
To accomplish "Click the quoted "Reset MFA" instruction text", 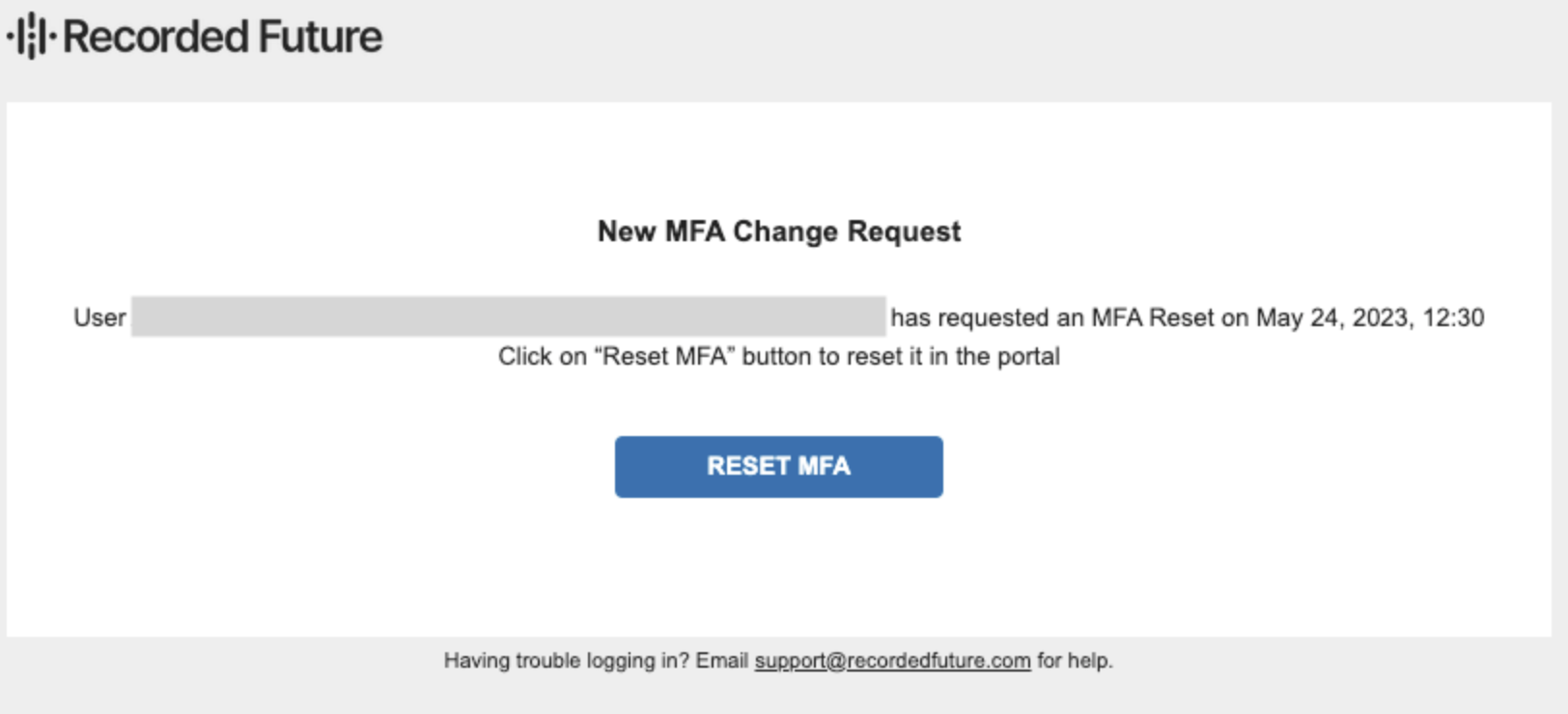I will click(664, 356).
